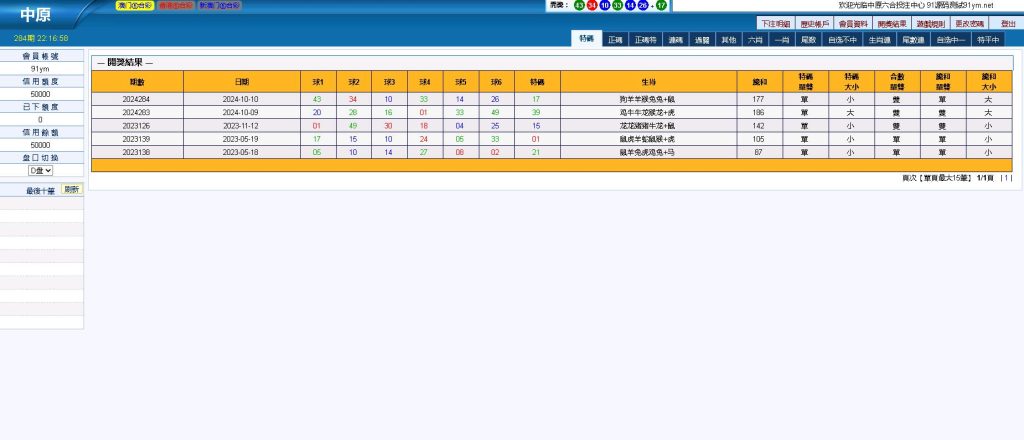
Task: Open the 下注明細 bet details menu
Action: coord(775,23)
